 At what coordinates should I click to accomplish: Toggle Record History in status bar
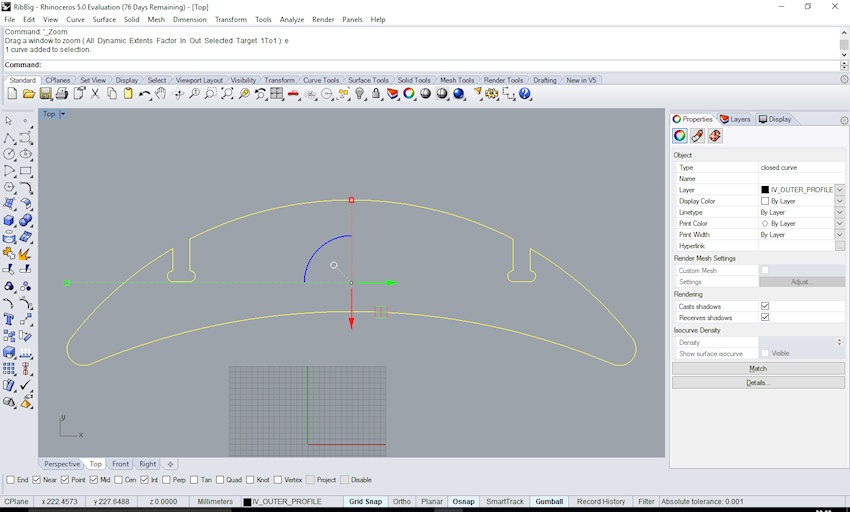click(x=601, y=502)
